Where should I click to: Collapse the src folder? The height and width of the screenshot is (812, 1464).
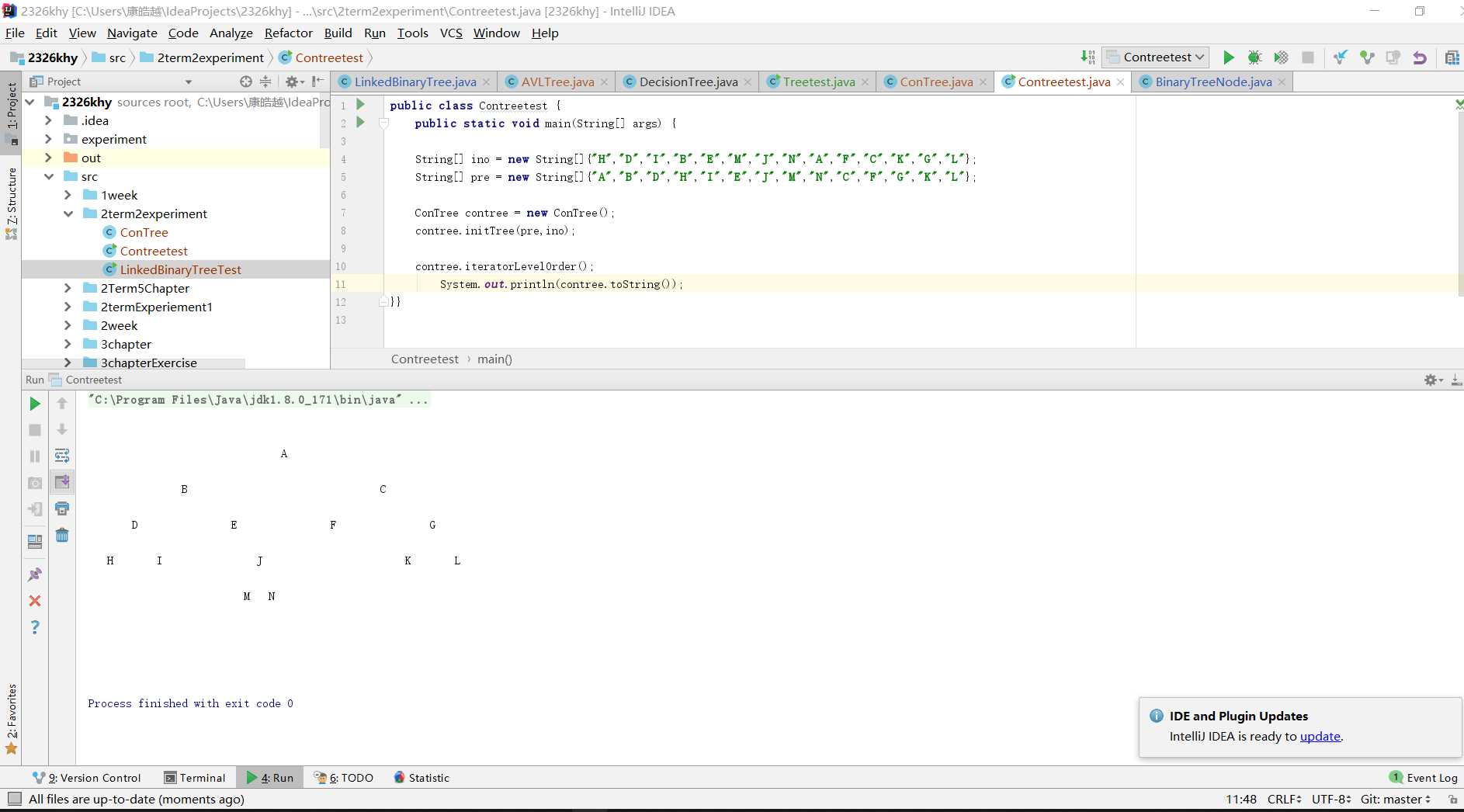pos(48,176)
